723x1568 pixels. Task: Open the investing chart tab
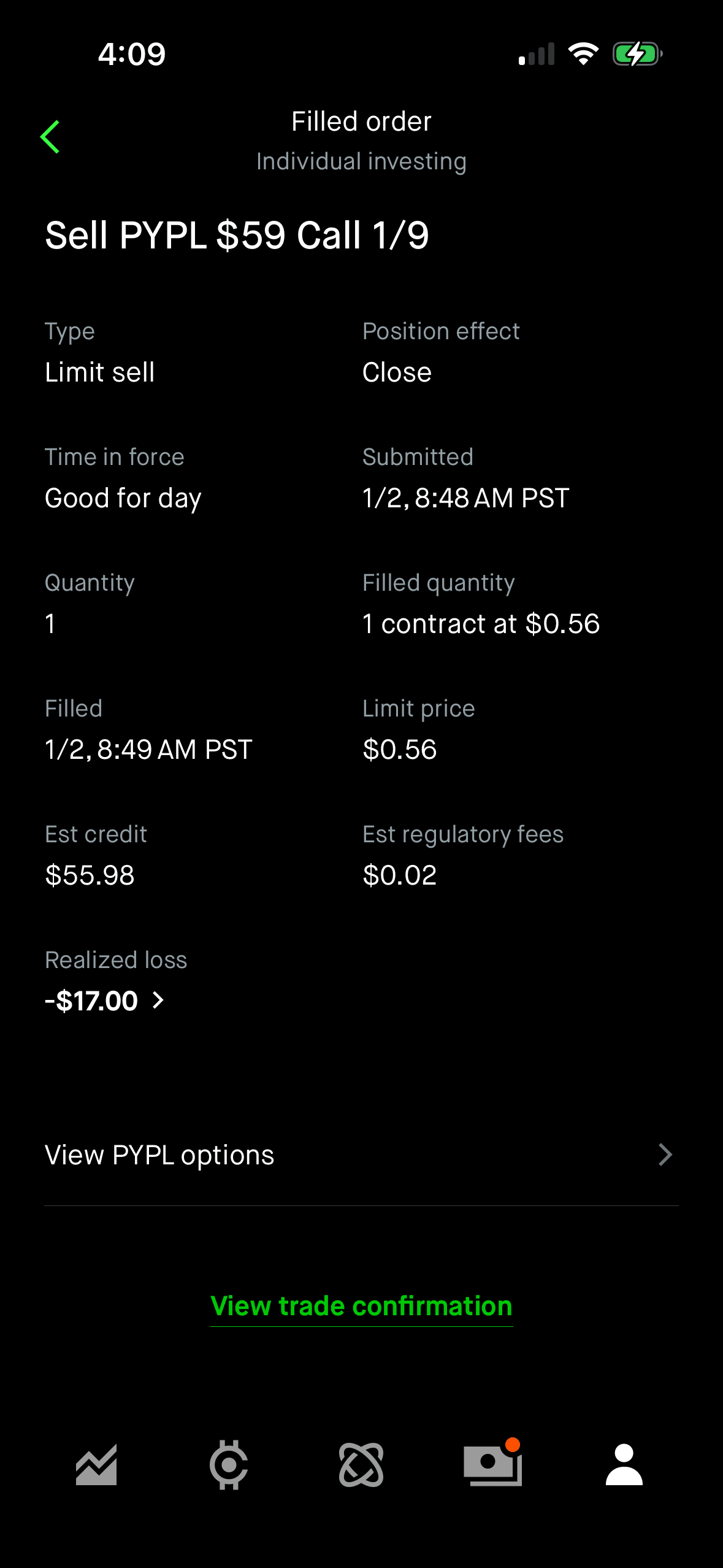[96, 1465]
